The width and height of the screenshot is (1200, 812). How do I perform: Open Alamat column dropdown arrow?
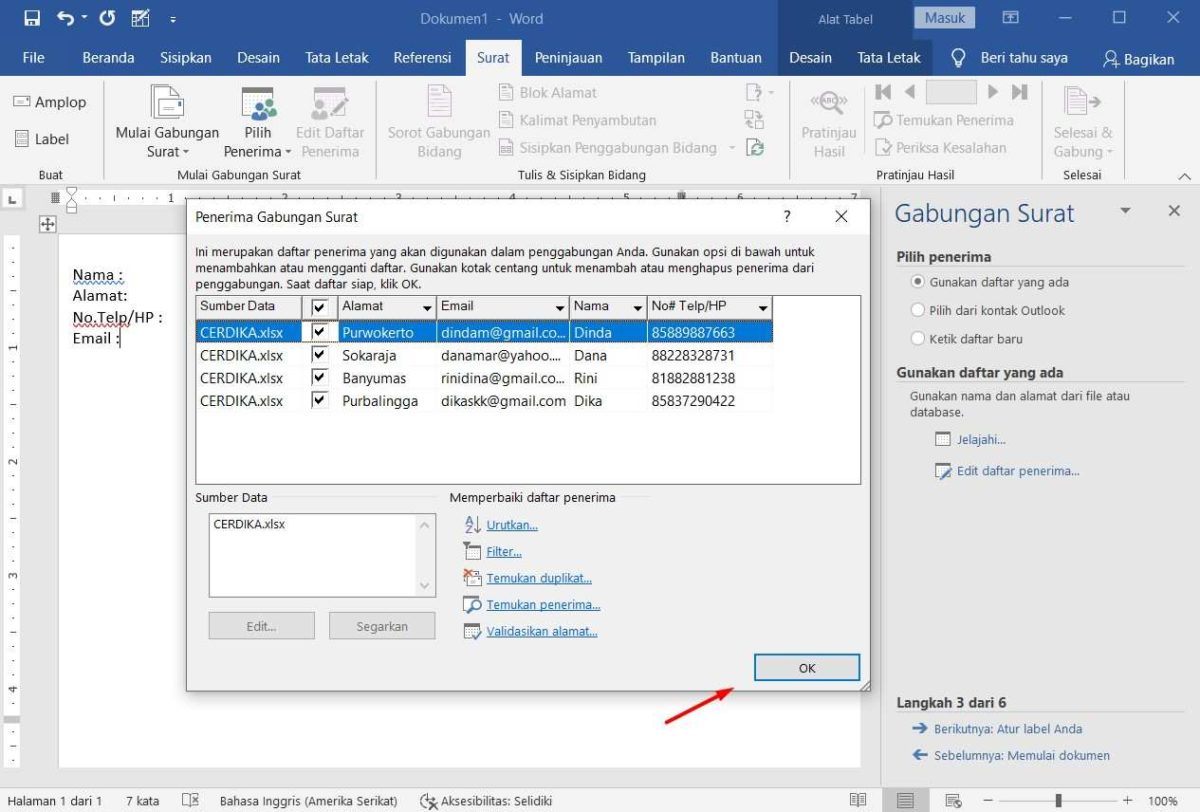pyautogui.click(x=427, y=308)
